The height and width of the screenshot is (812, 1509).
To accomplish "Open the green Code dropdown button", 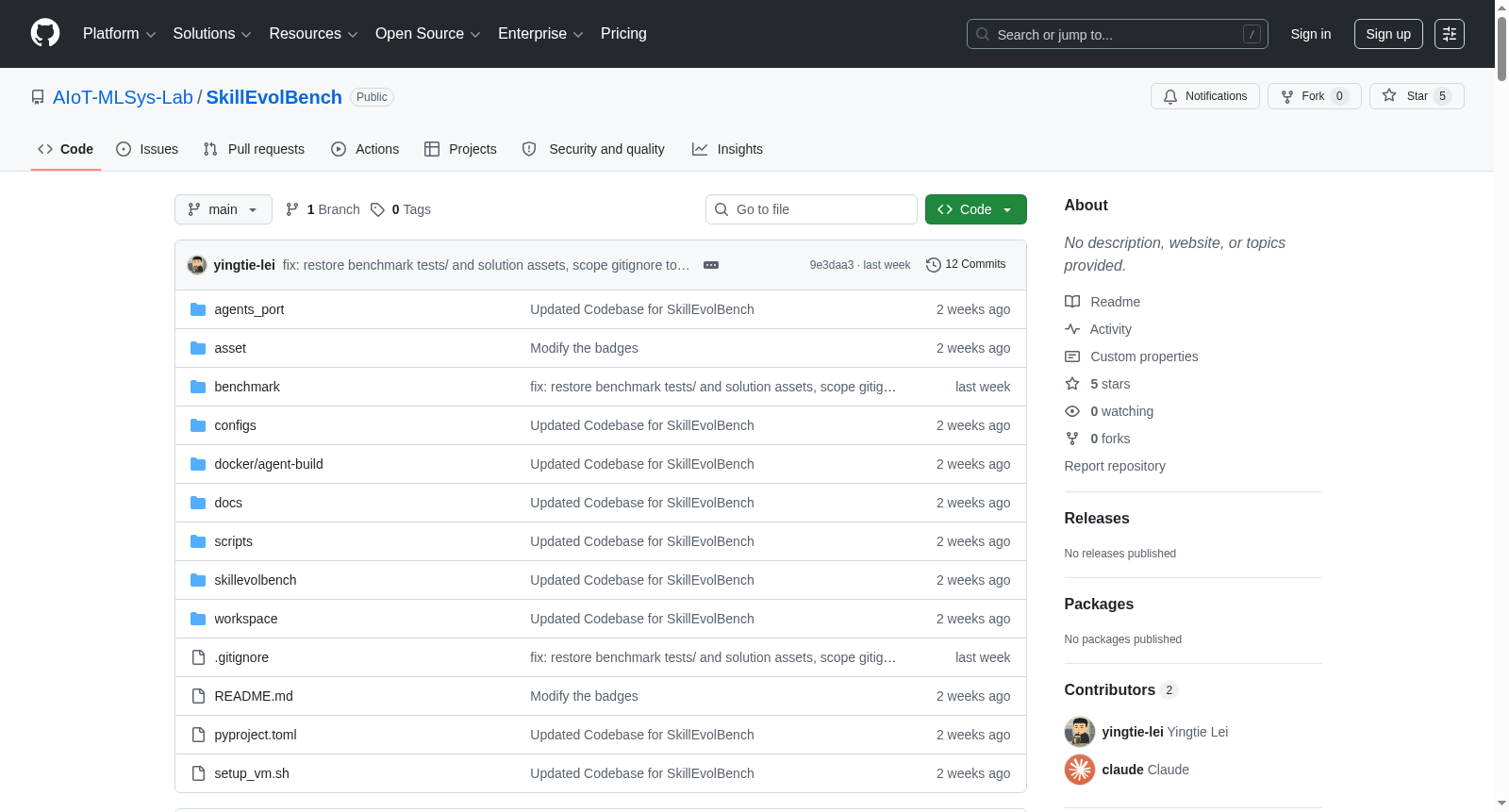I will click(976, 209).
